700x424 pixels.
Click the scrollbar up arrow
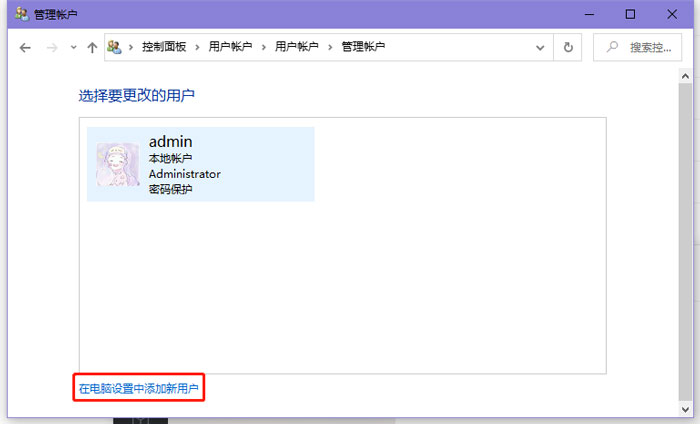pos(687,75)
